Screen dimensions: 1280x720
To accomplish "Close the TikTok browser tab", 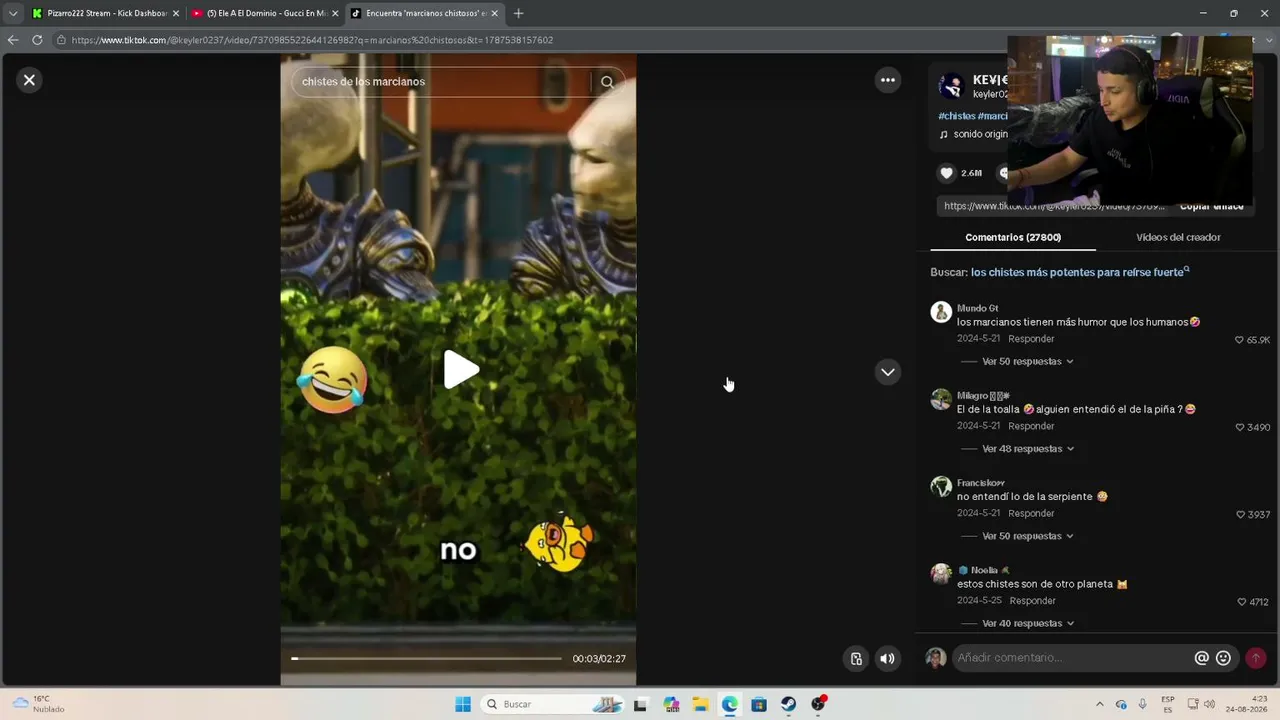I will coord(494,13).
